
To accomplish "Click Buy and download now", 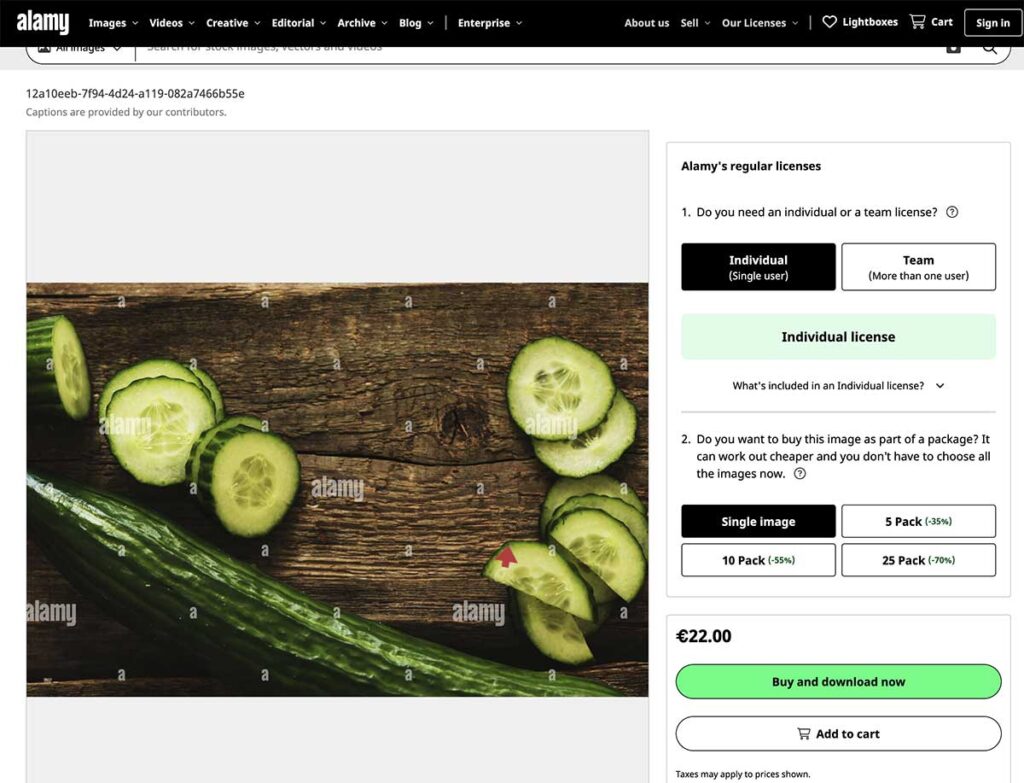I will coord(838,682).
